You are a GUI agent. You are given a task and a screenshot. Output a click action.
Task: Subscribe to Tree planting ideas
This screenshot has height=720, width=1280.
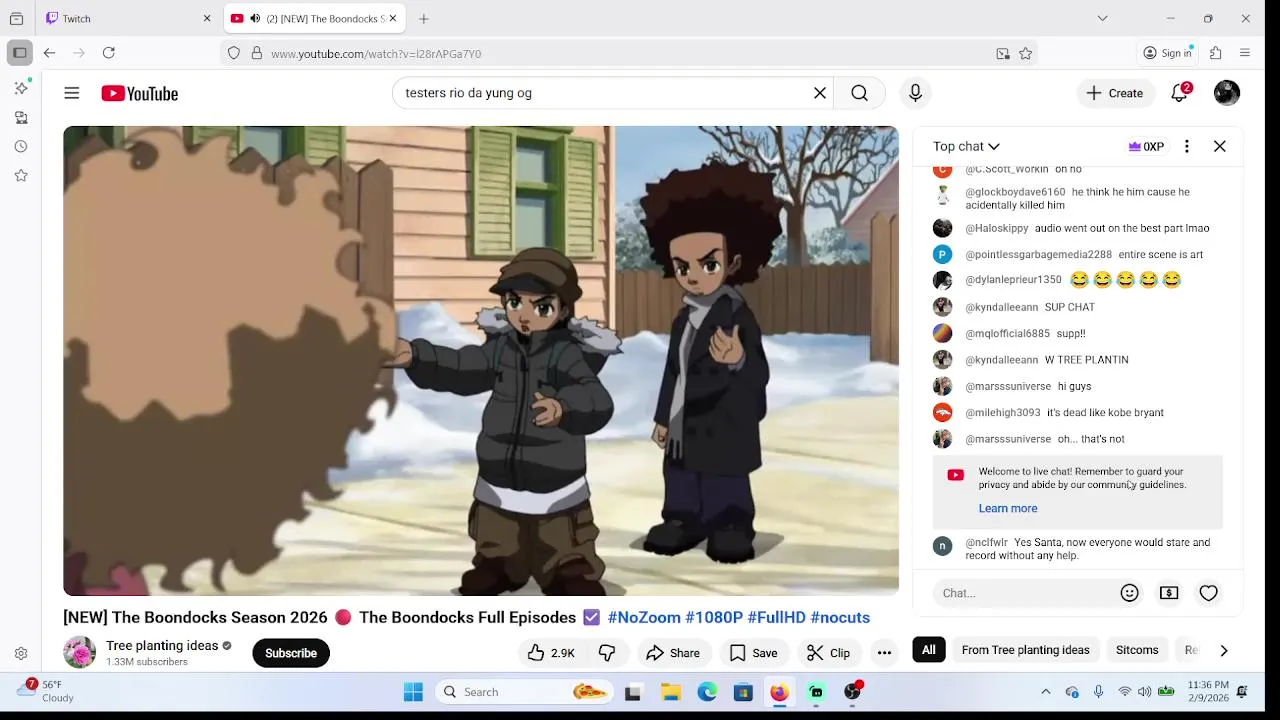pyautogui.click(x=291, y=653)
